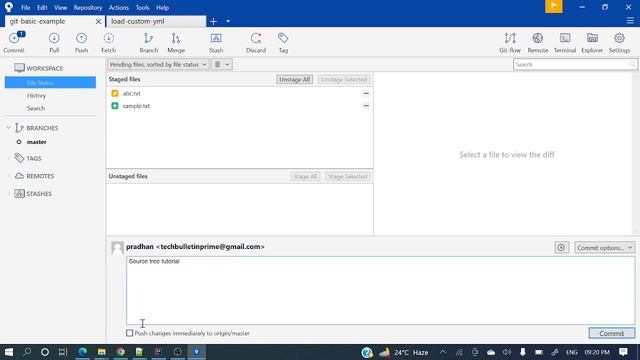
Task: Open the Merge tool
Action: pyautogui.click(x=176, y=42)
